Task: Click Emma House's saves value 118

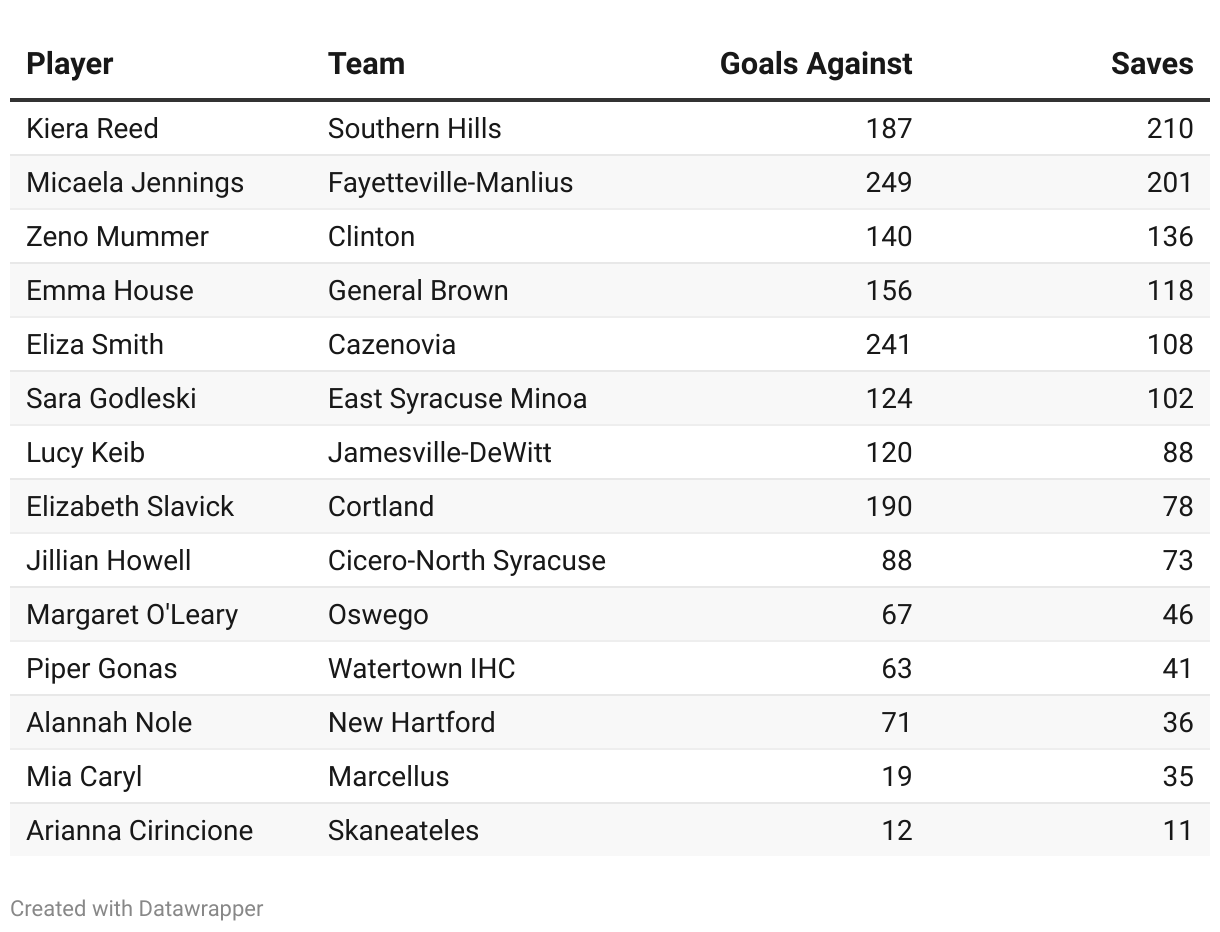Action: pyautogui.click(x=1169, y=291)
